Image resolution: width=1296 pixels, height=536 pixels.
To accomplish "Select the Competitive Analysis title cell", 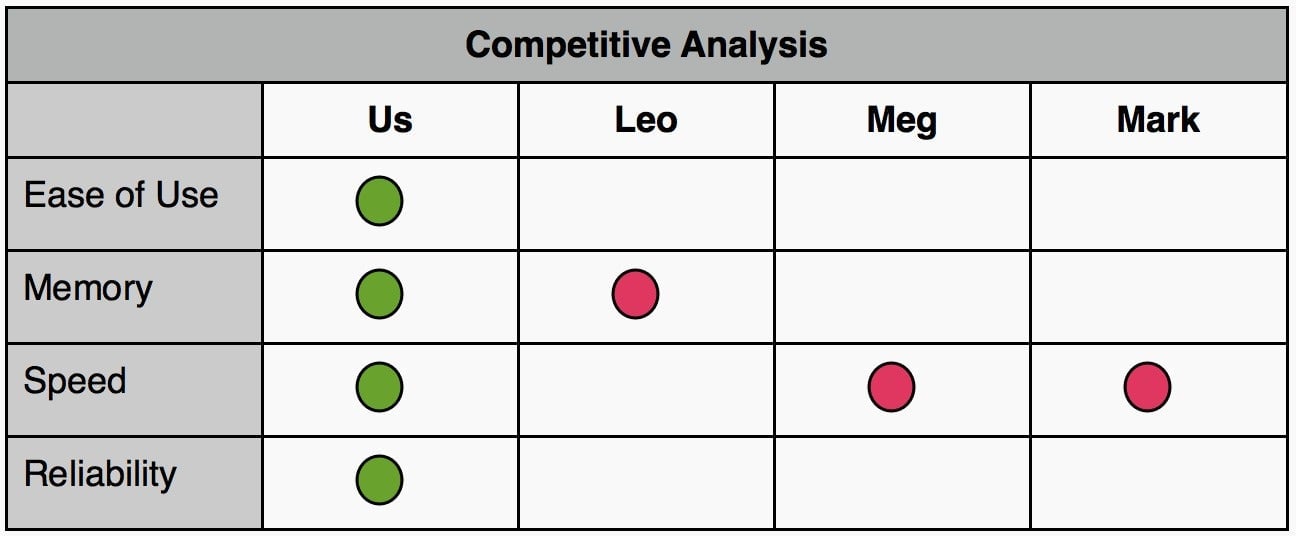I will pyautogui.click(x=646, y=45).
